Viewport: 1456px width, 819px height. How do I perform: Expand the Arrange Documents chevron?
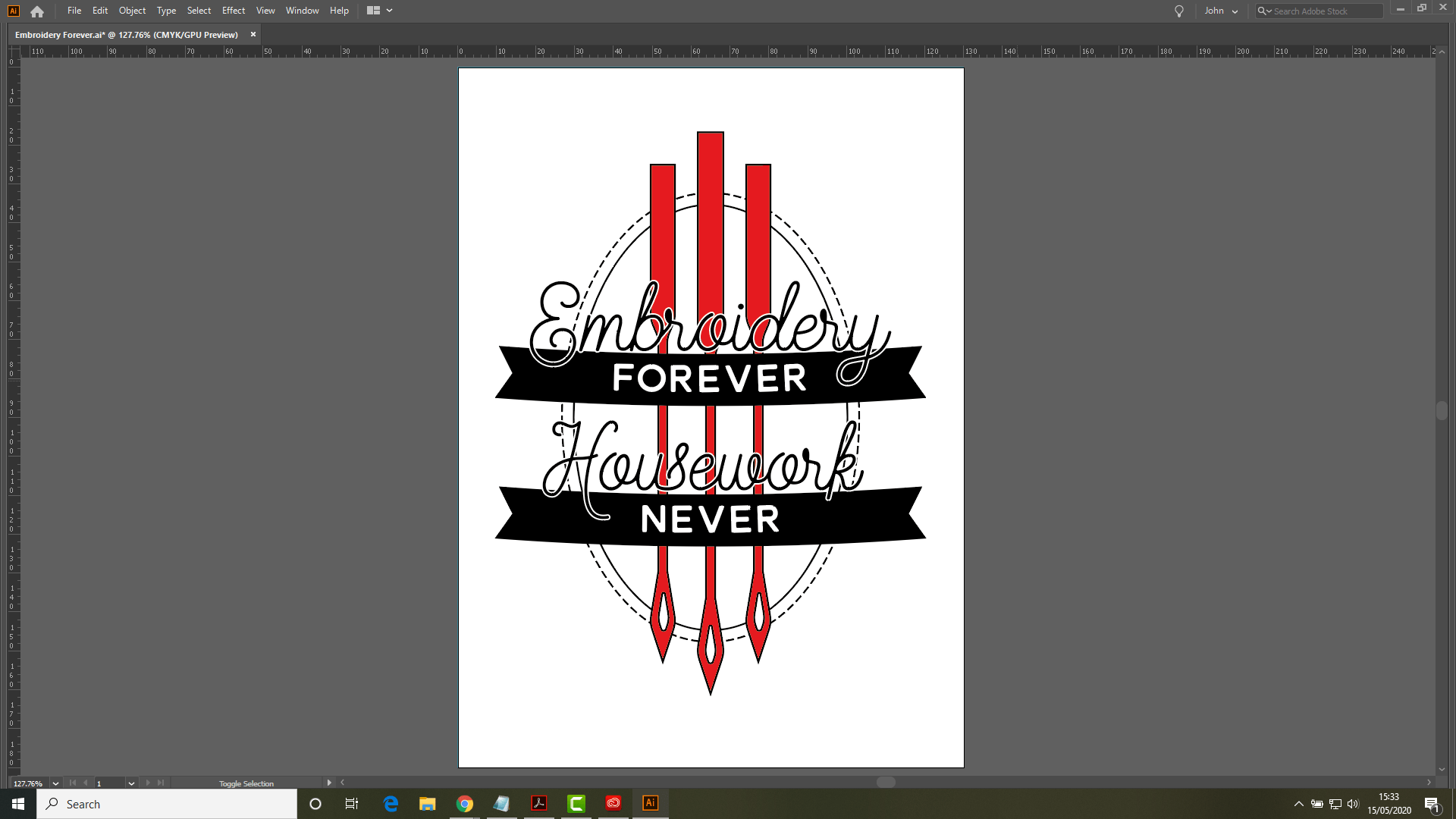390,11
